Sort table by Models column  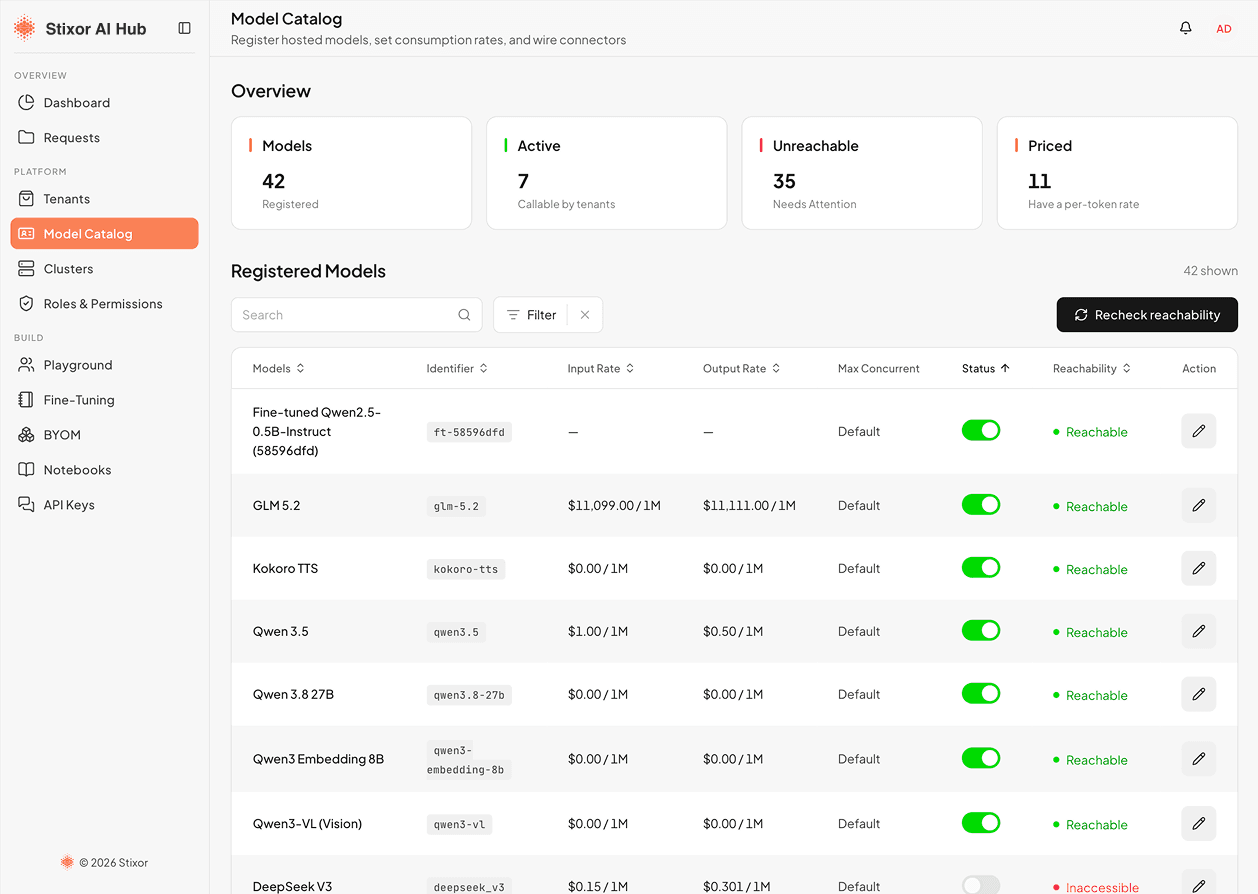[278, 368]
